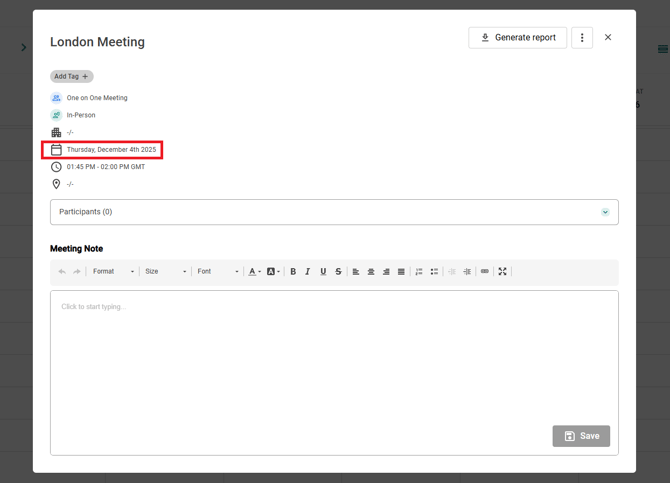Viewport: 670px width, 483px height.
Task: Click the calendar date icon
Action: (x=56, y=150)
